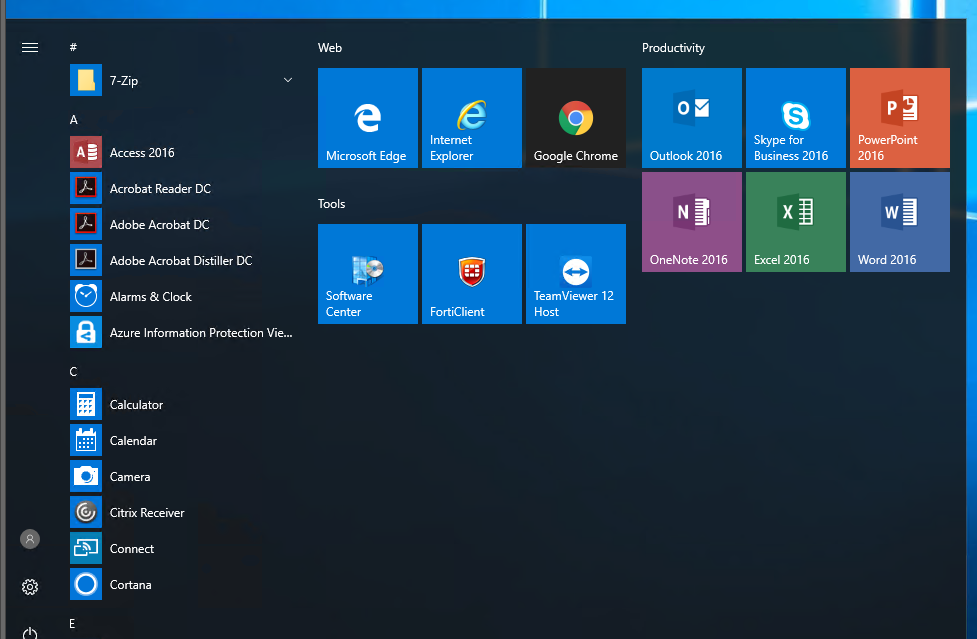Open the Settings gear in the sidebar
Viewport: 977px width, 639px height.
[x=30, y=586]
